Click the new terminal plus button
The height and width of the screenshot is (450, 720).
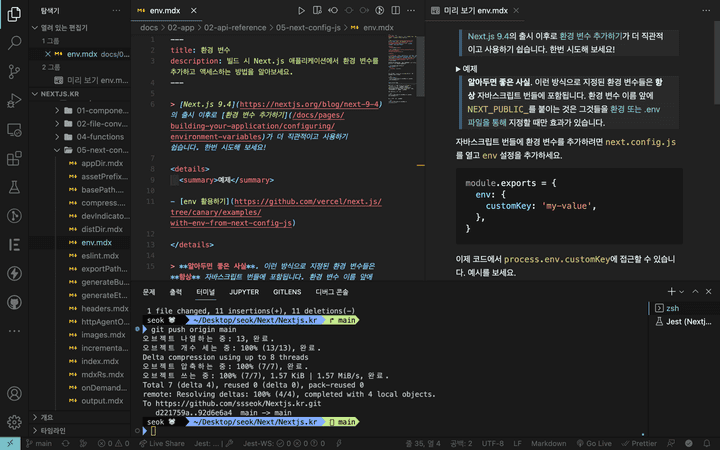pyautogui.click(x=671, y=292)
